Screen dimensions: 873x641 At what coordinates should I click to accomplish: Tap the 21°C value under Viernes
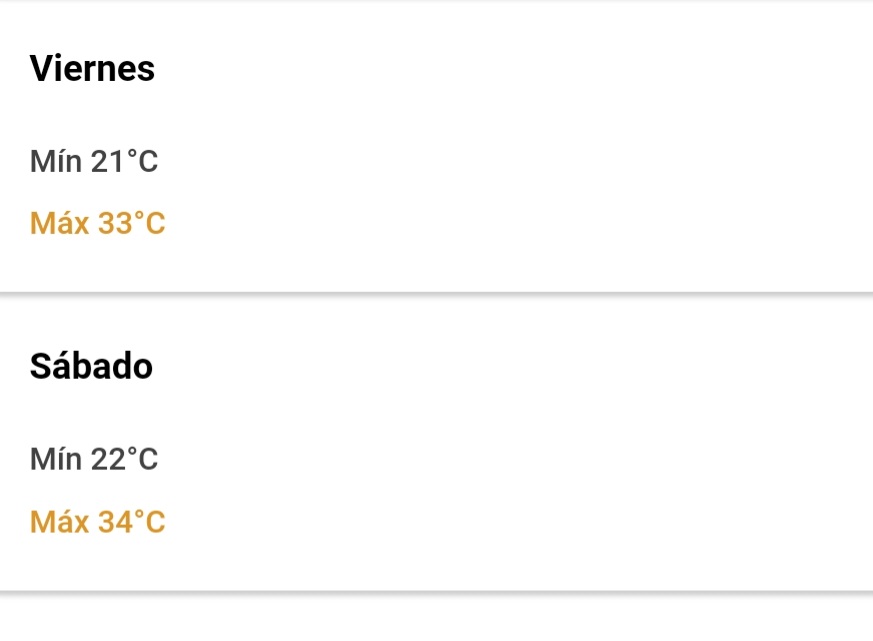pos(124,161)
